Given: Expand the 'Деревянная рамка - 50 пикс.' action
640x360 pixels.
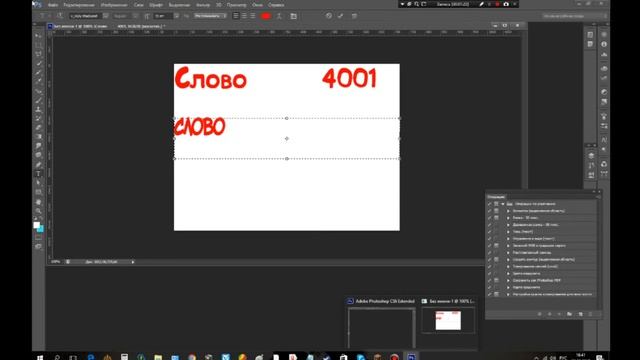Looking at the screenshot, I should coord(508,224).
